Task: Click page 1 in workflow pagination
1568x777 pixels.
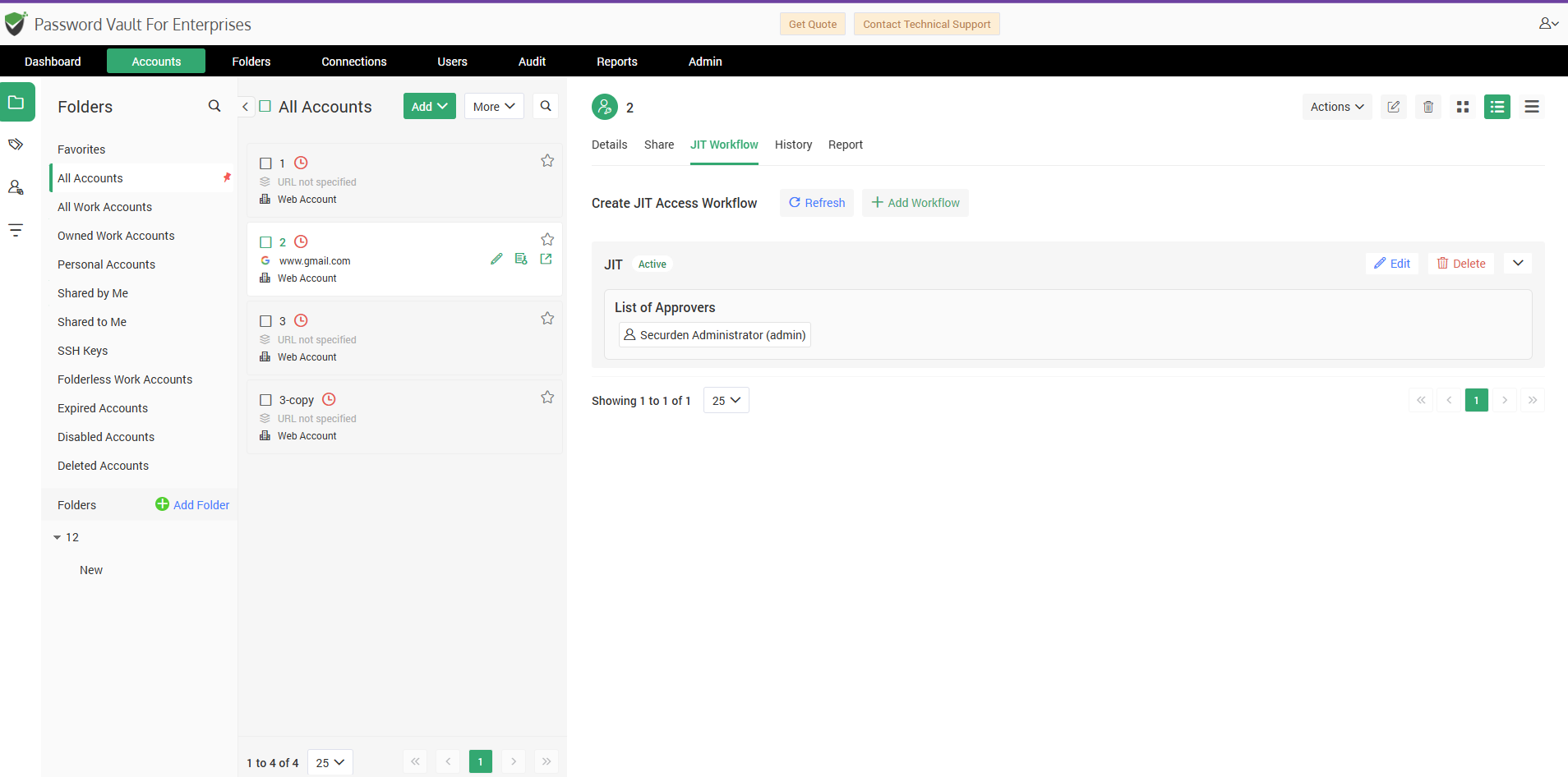Action: 1477,400
